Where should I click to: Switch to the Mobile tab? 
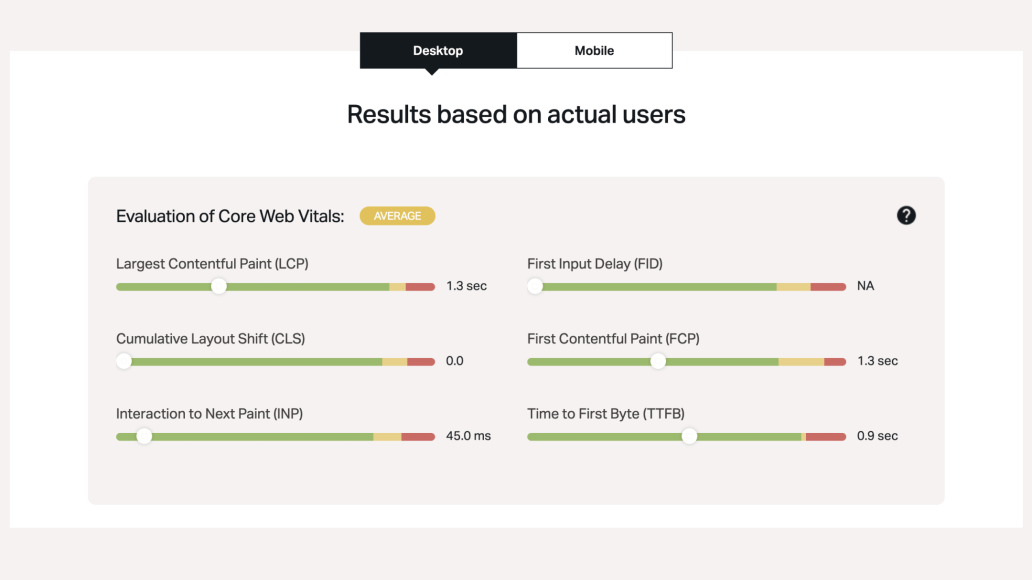tap(594, 50)
